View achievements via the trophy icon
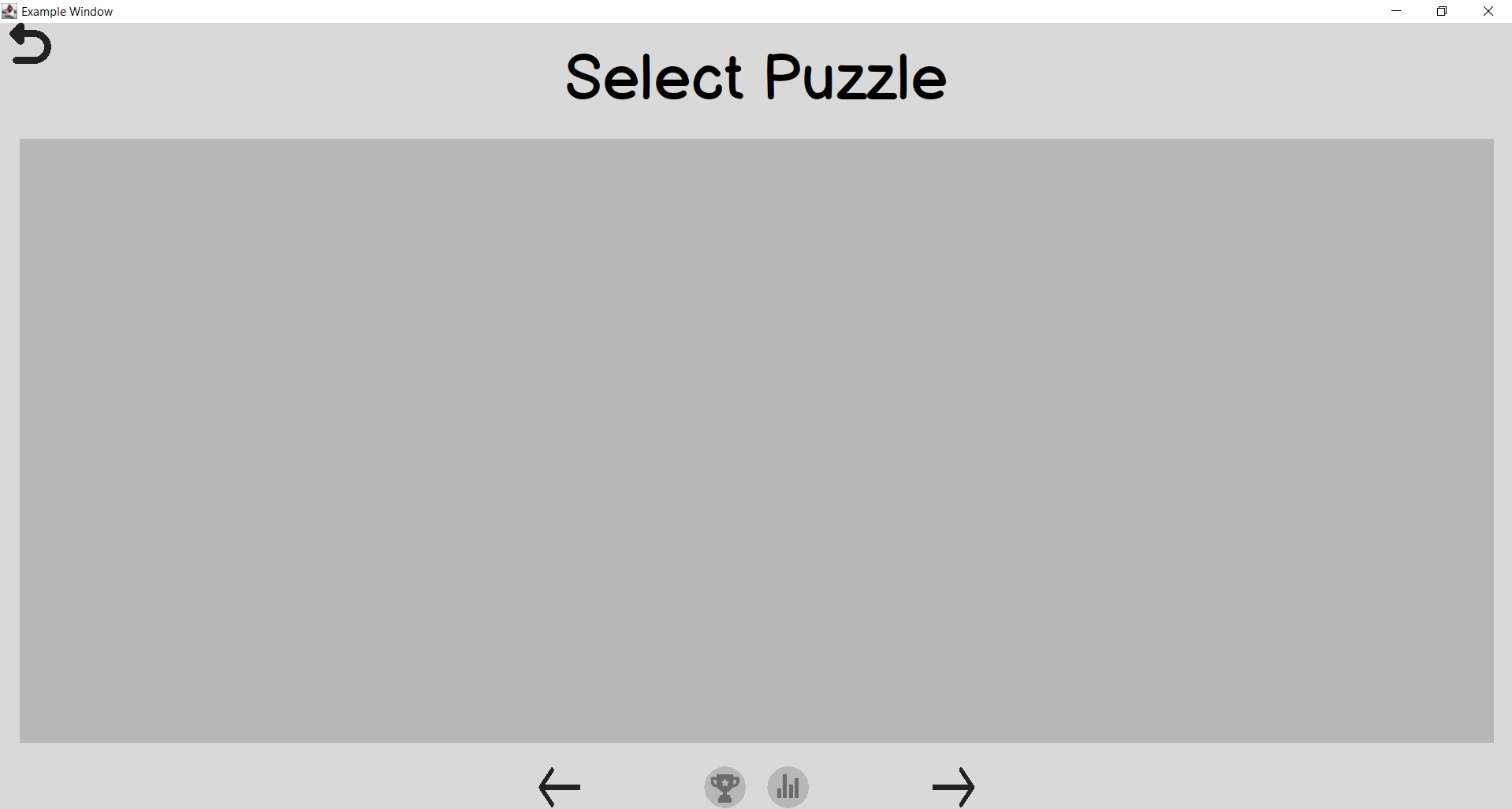The height and width of the screenshot is (809, 1512). tap(724, 786)
